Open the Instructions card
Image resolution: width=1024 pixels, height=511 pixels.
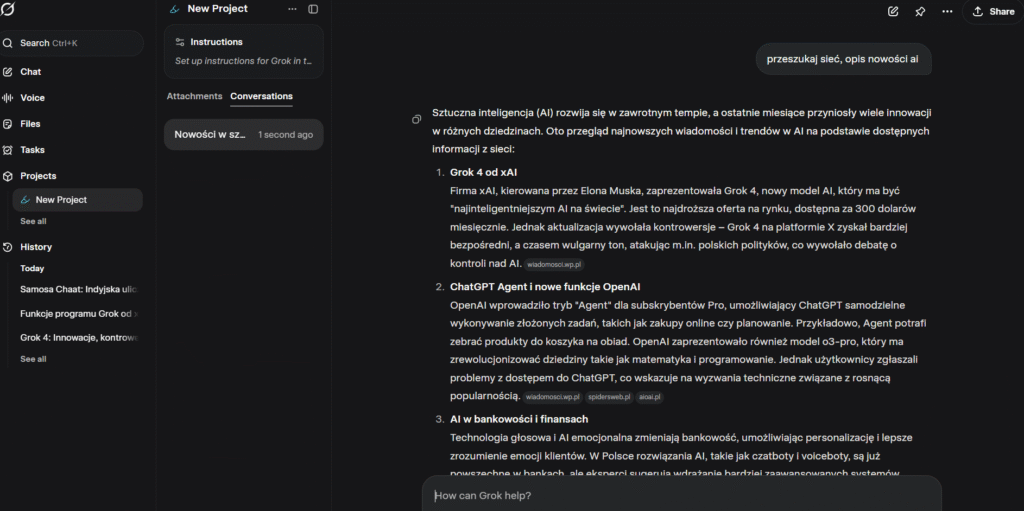pyautogui.click(x=244, y=52)
